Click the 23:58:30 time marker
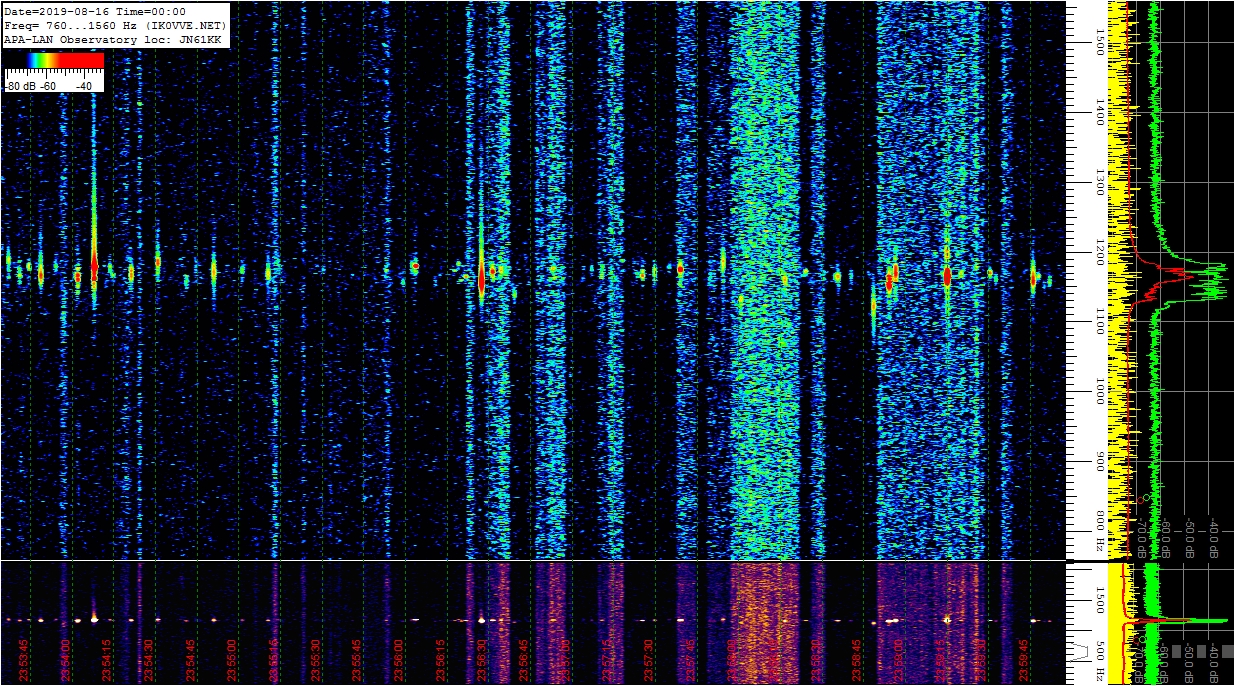1235x686 pixels. [x=816, y=660]
